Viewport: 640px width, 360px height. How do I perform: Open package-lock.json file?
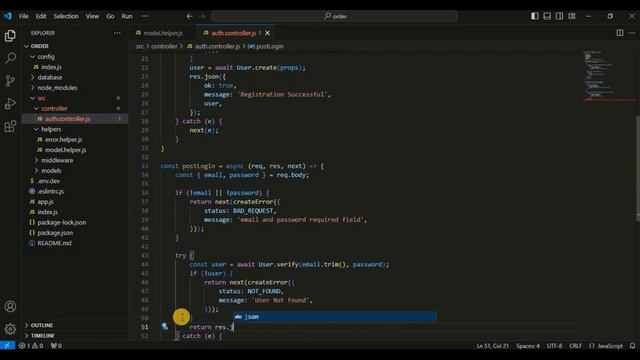coord(75,222)
